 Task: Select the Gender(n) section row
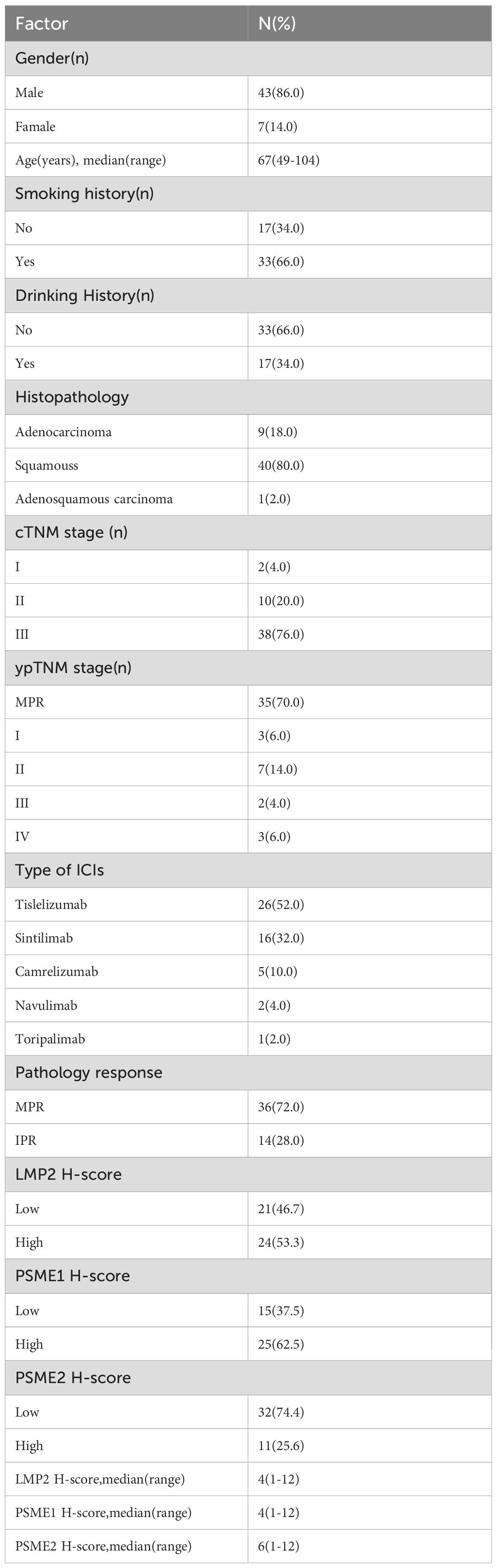[x=52, y=58]
